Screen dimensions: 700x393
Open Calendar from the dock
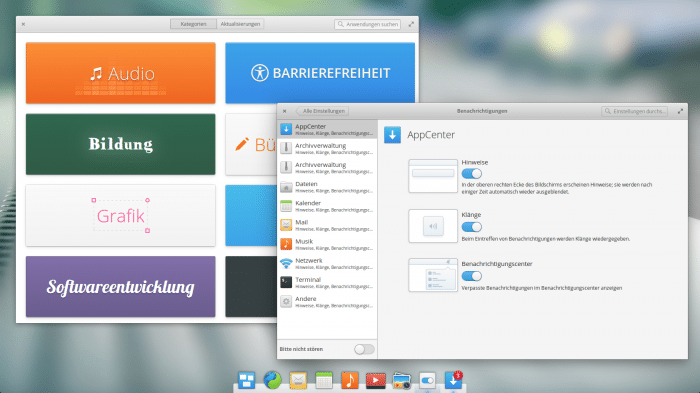324,380
